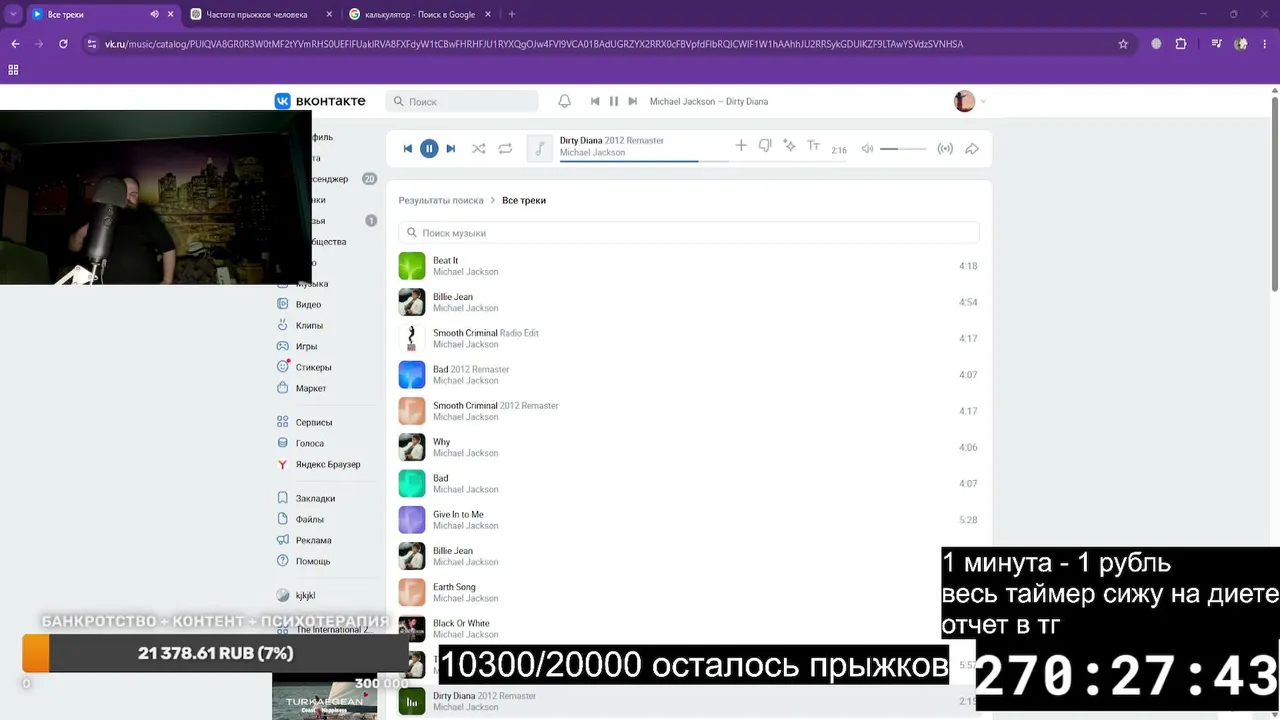The image size is (1280, 720).
Task: Bookmark this page with the star
Action: point(1123,44)
